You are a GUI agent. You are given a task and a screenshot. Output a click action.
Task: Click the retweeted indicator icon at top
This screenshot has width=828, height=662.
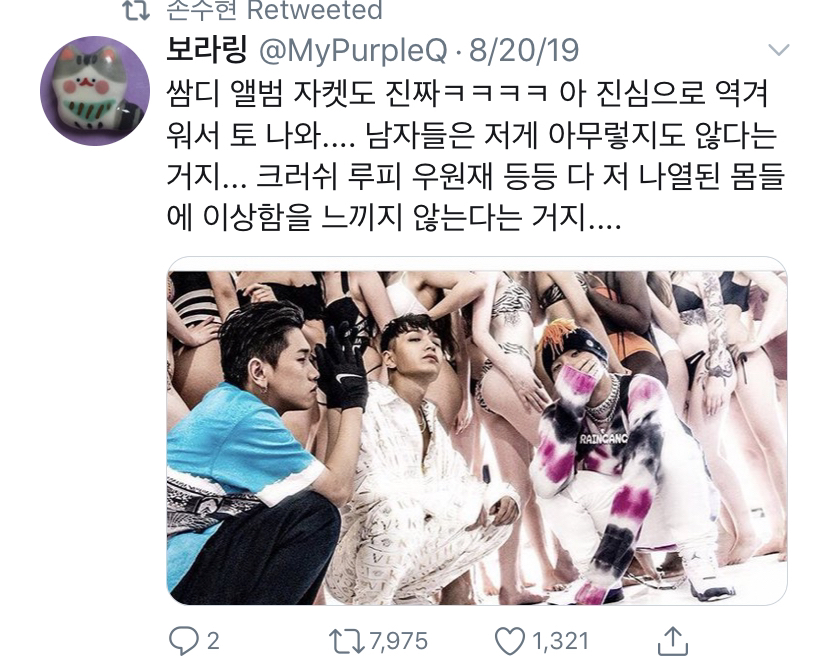[136, 10]
